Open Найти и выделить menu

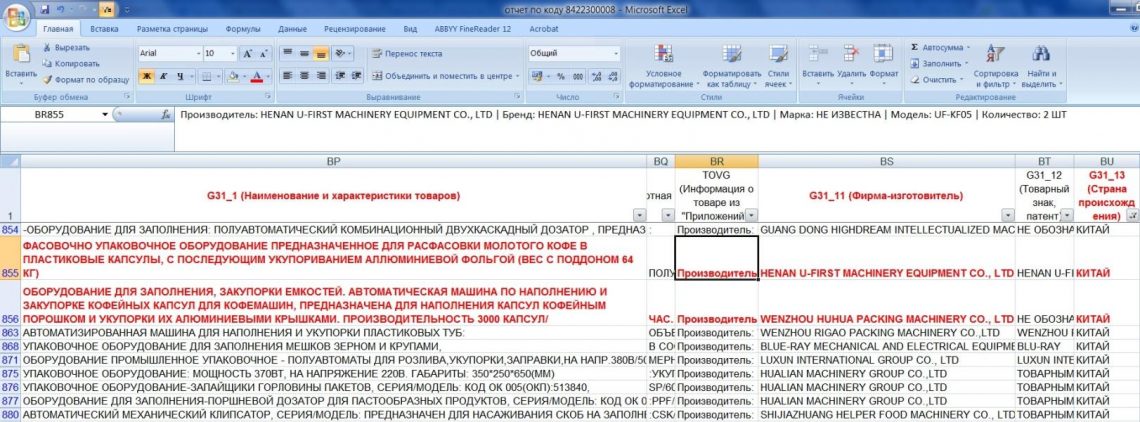(1042, 66)
